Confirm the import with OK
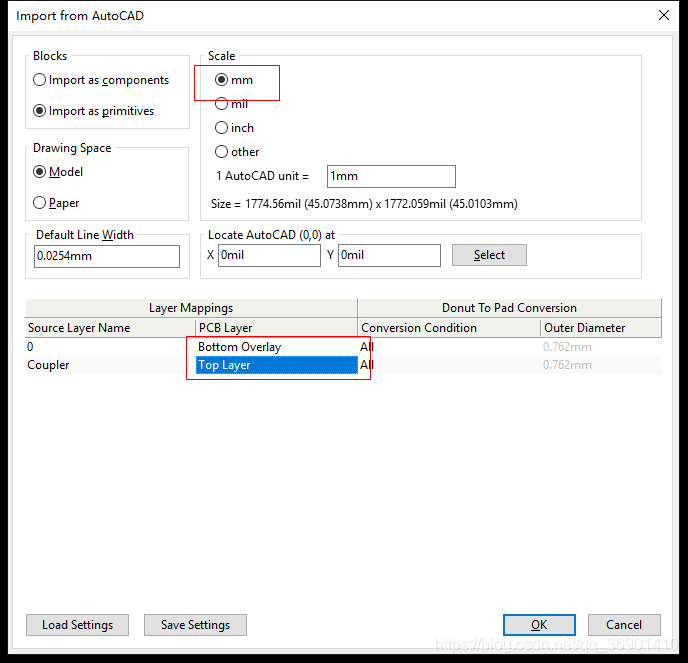 pos(539,625)
